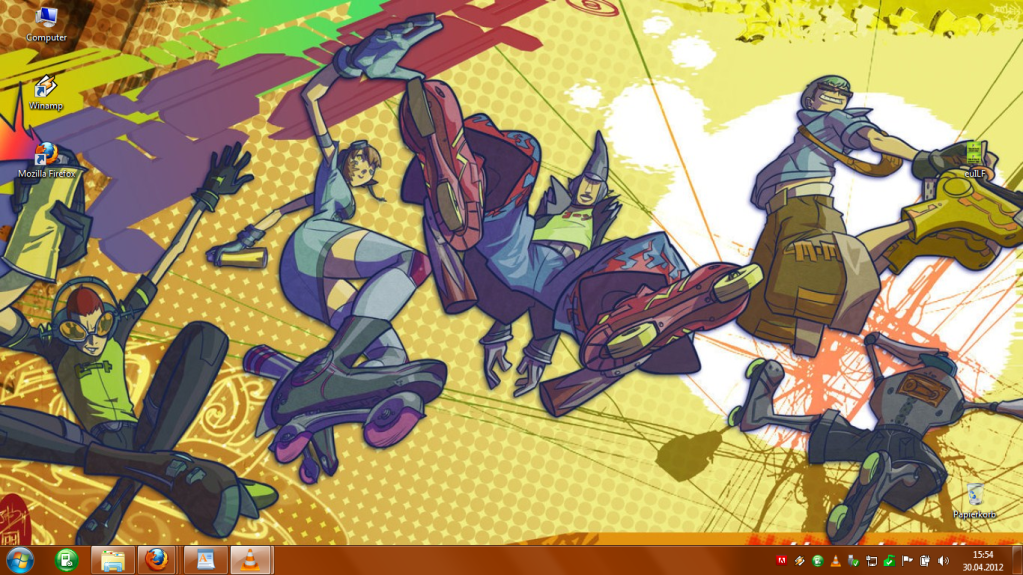
Task: Open the Computer desktop icon
Action: point(46,23)
